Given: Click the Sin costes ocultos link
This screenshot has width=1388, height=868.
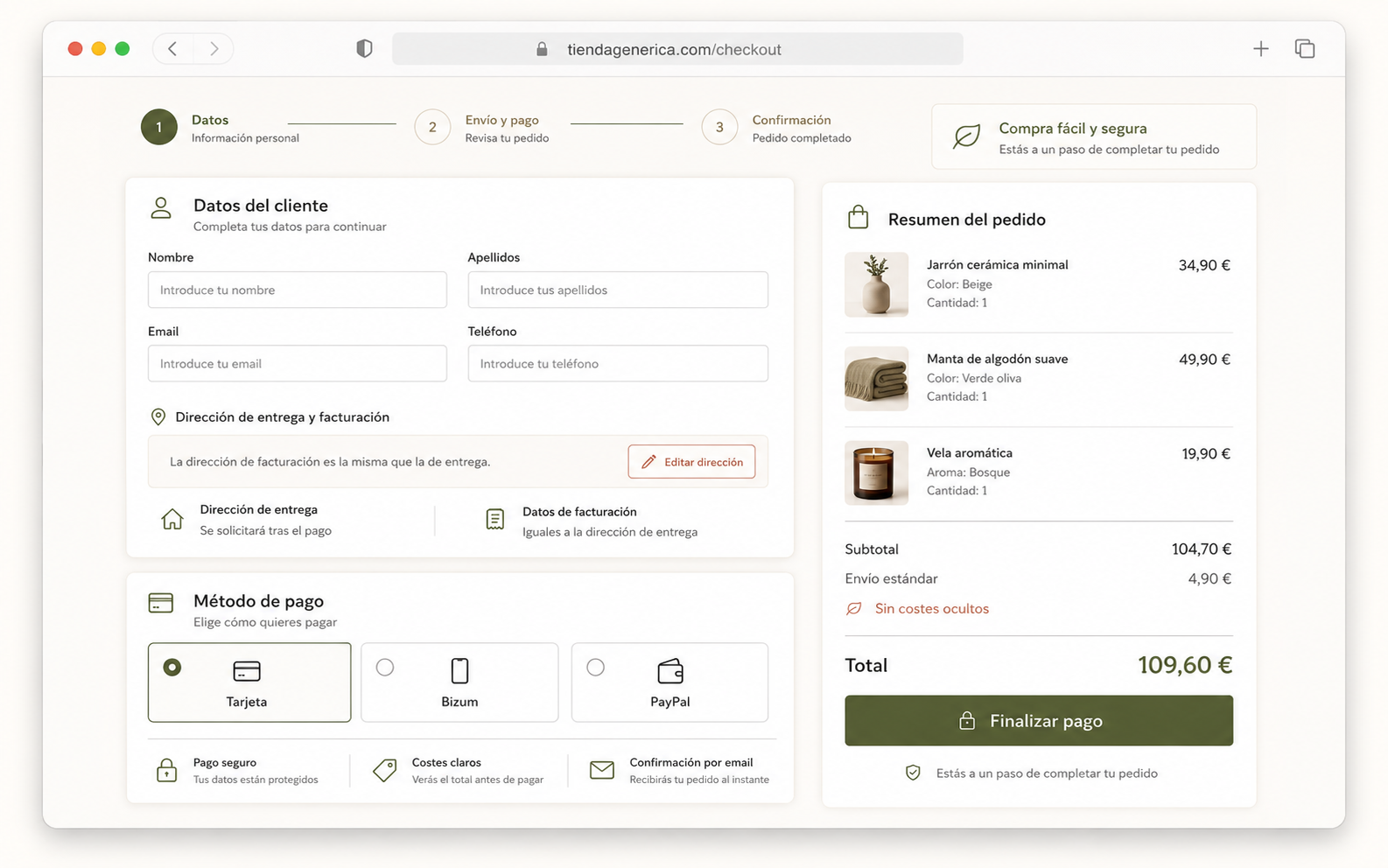Looking at the screenshot, I should point(931,609).
